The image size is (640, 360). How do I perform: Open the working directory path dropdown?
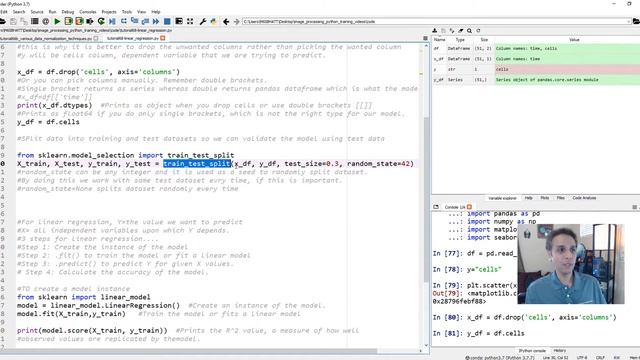[629, 21]
